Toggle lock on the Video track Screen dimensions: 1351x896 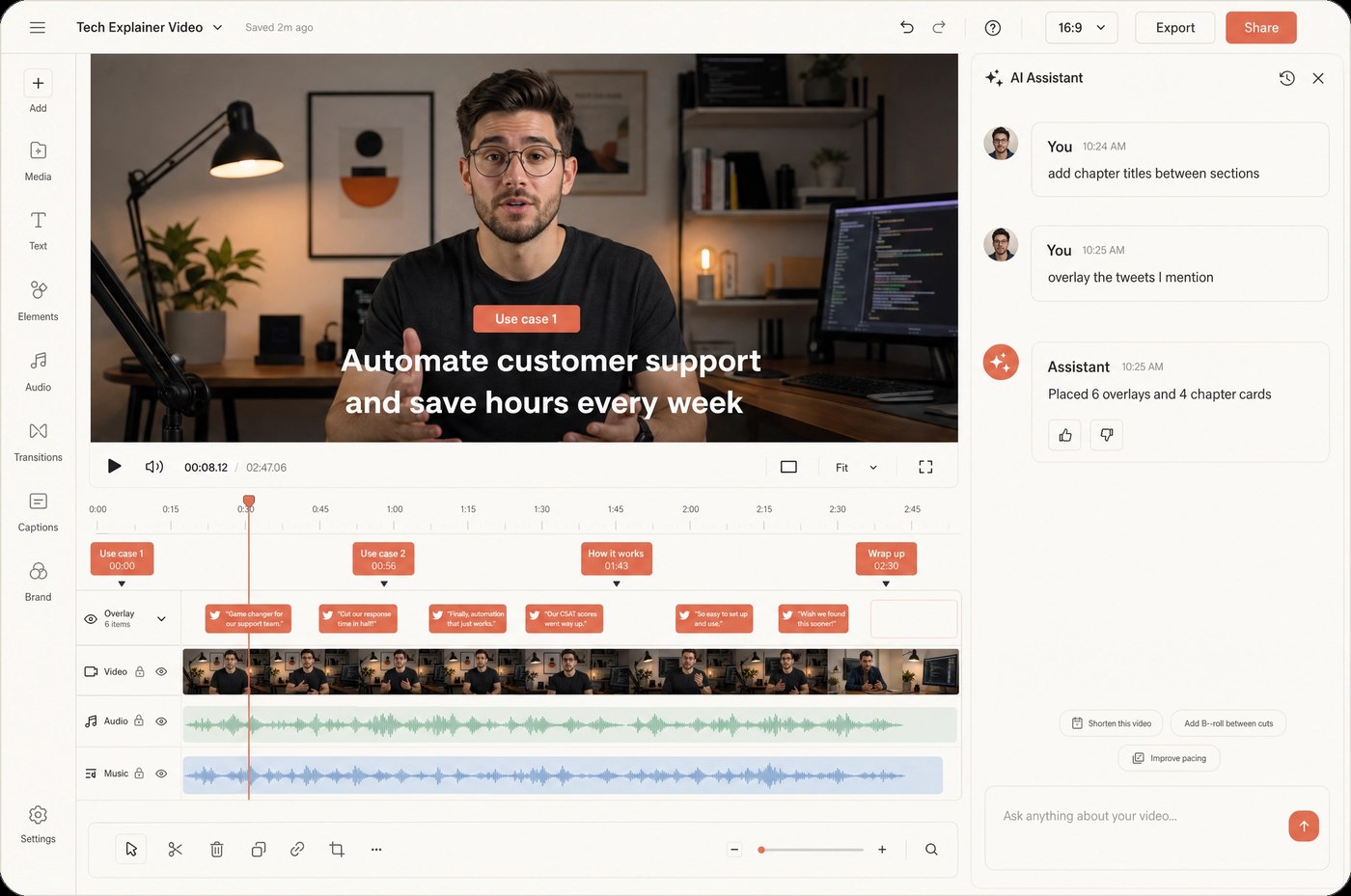coord(140,671)
